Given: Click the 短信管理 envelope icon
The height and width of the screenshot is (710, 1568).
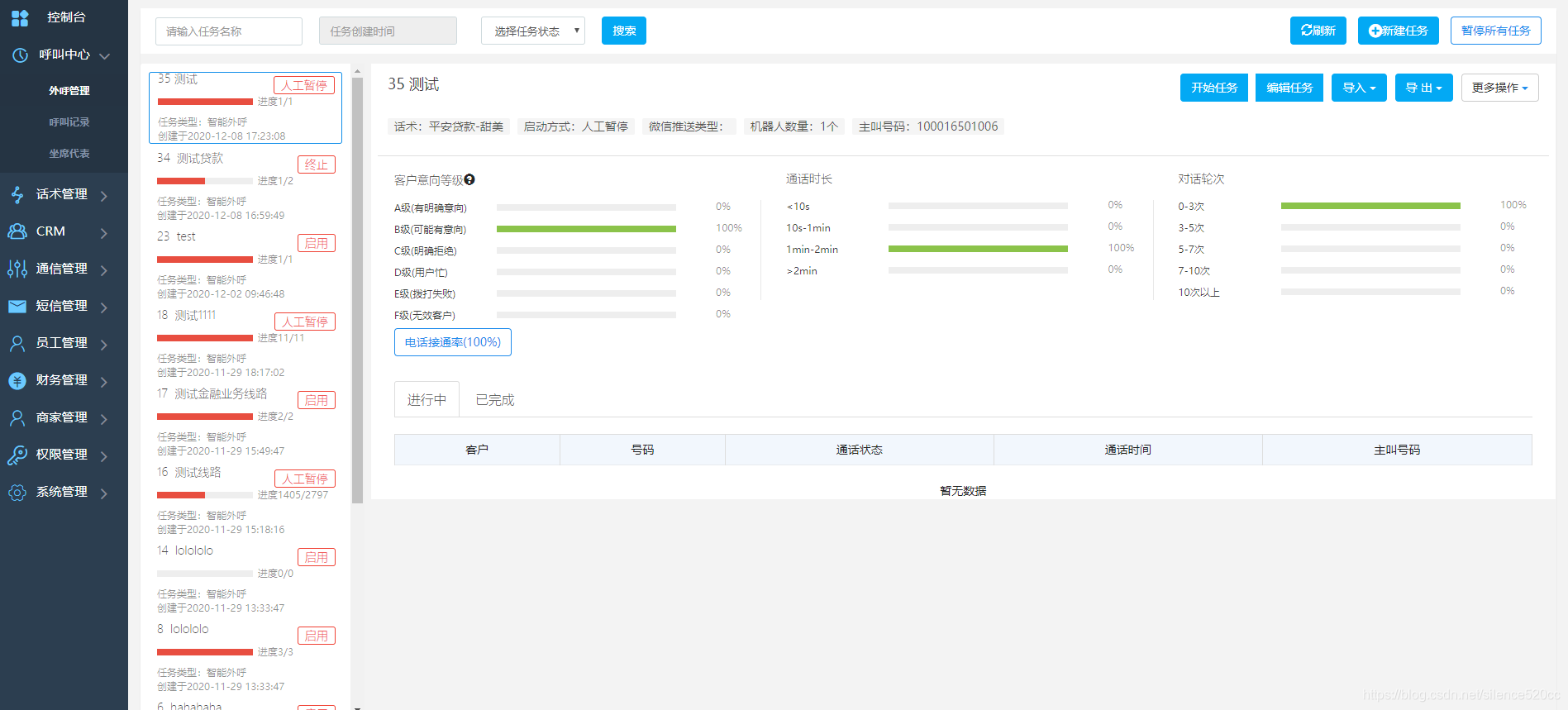Looking at the screenshot, I should pos(17,306).
